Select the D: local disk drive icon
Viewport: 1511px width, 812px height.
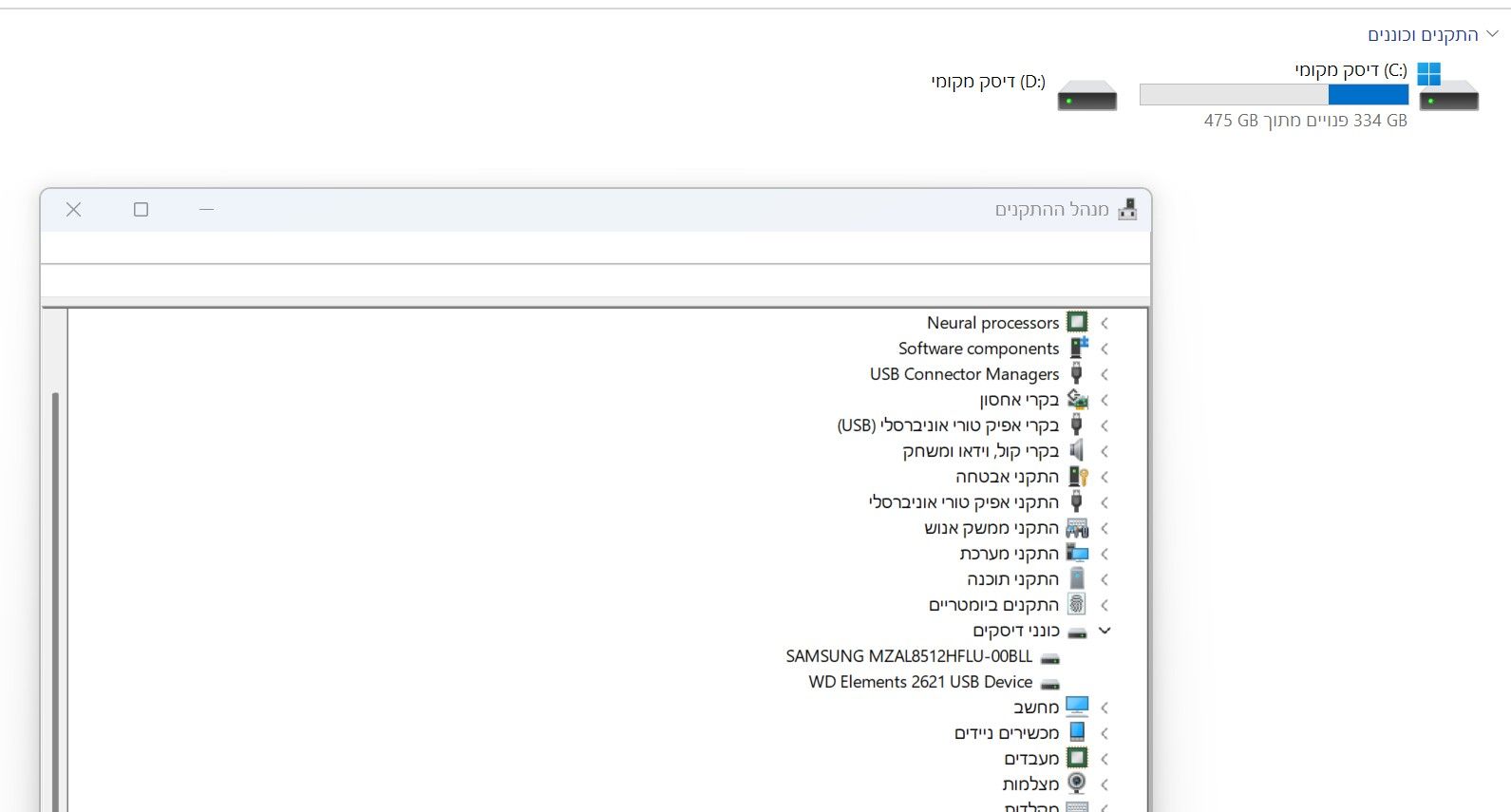click(x=1087, y=95)
